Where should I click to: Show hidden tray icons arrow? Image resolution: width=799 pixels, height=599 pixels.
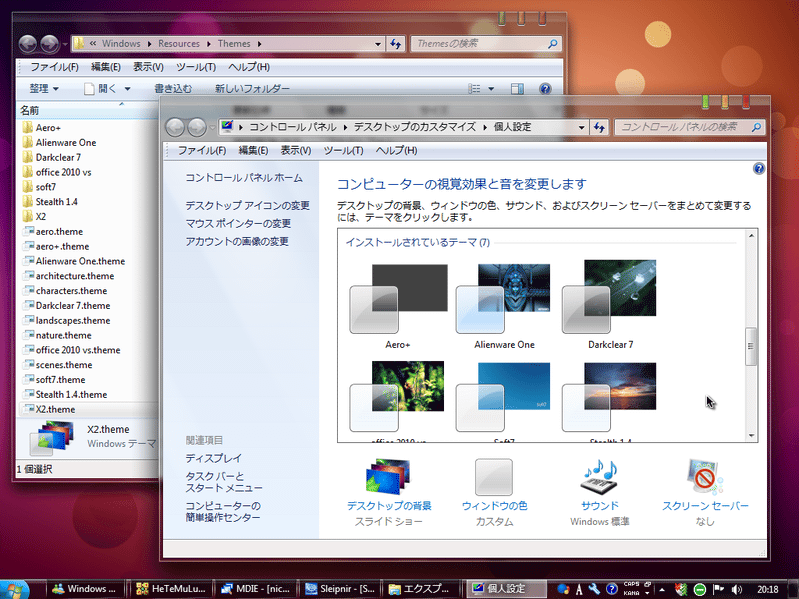(x=662, y=590)
